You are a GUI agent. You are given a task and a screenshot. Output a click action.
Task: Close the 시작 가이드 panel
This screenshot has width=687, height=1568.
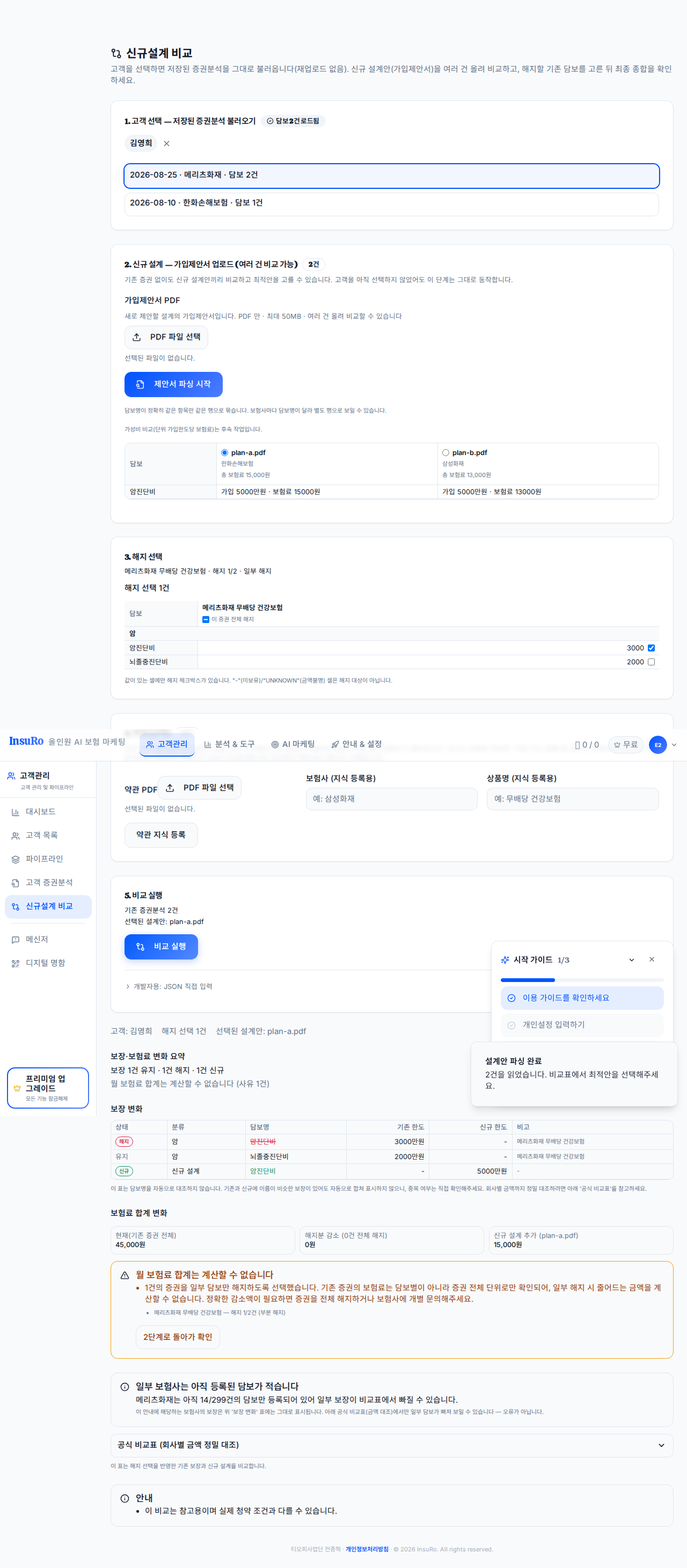(652, 959)
